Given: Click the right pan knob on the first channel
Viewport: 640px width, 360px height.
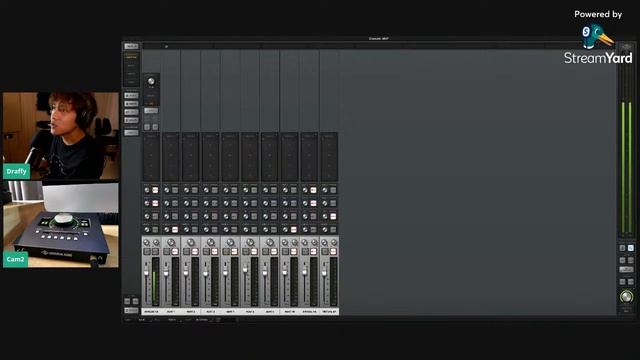Looking at the screenshot, I should pos(156,243).
